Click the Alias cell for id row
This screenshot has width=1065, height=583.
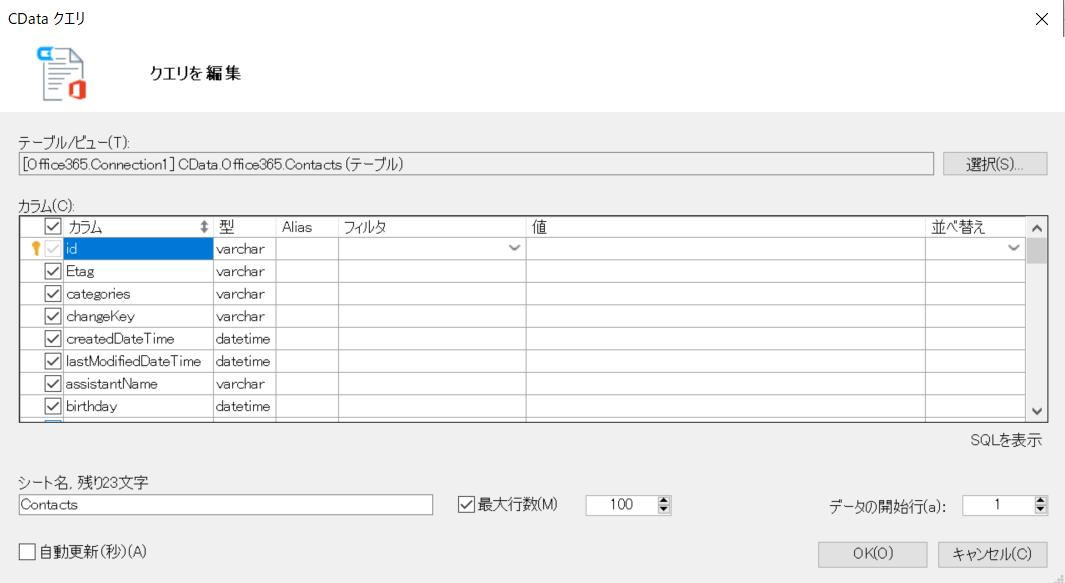pos(307,249)
